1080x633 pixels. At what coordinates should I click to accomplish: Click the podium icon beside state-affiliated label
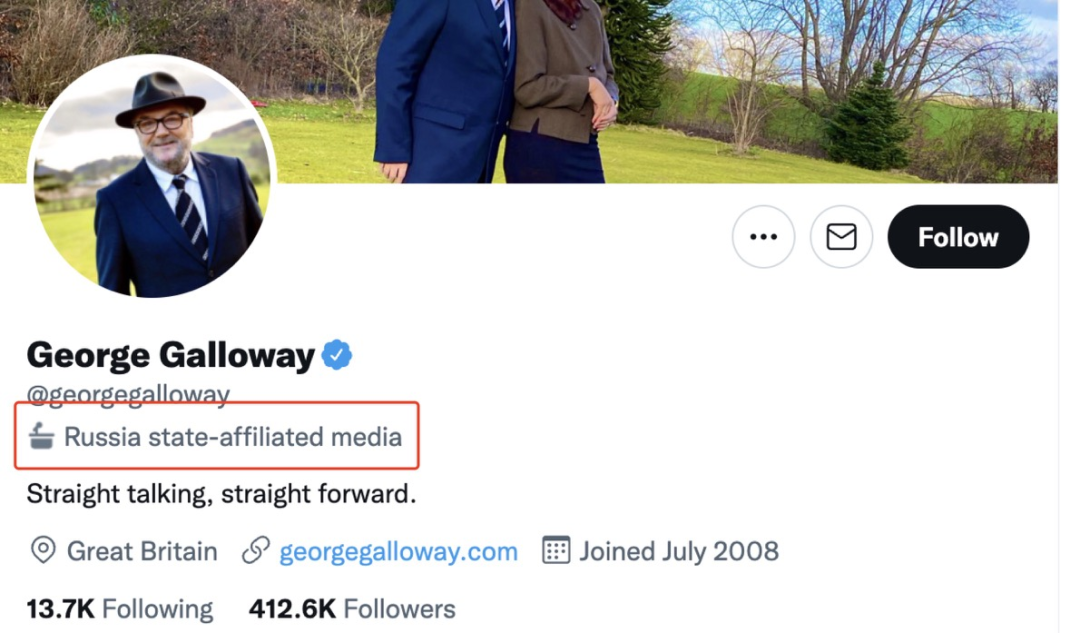click(x=41, y=436)
